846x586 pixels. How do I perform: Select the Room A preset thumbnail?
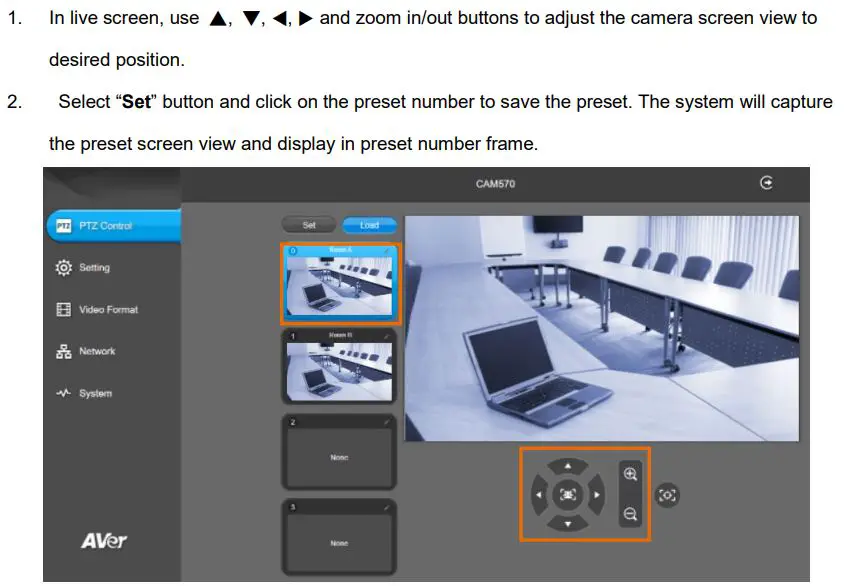(x=341, y=288)
